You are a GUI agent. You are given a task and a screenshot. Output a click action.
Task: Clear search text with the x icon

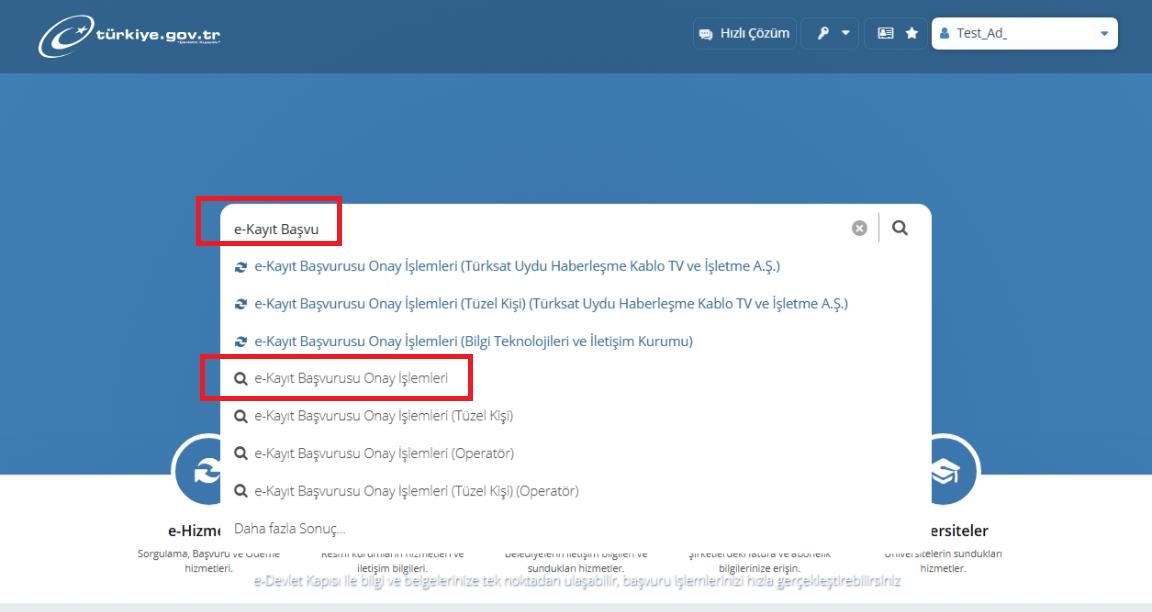tap(859, 228)
